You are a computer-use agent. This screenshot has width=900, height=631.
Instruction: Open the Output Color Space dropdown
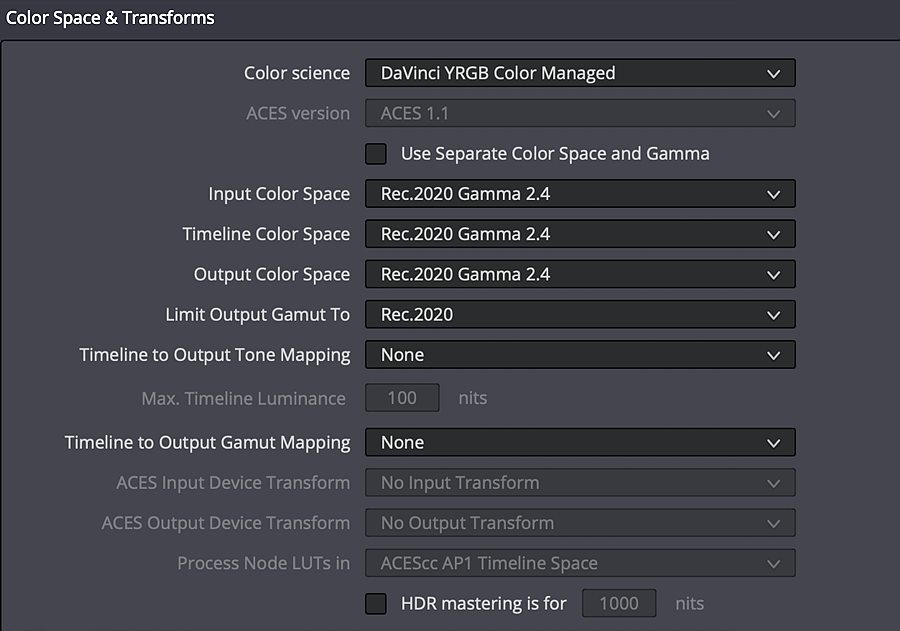580,274
